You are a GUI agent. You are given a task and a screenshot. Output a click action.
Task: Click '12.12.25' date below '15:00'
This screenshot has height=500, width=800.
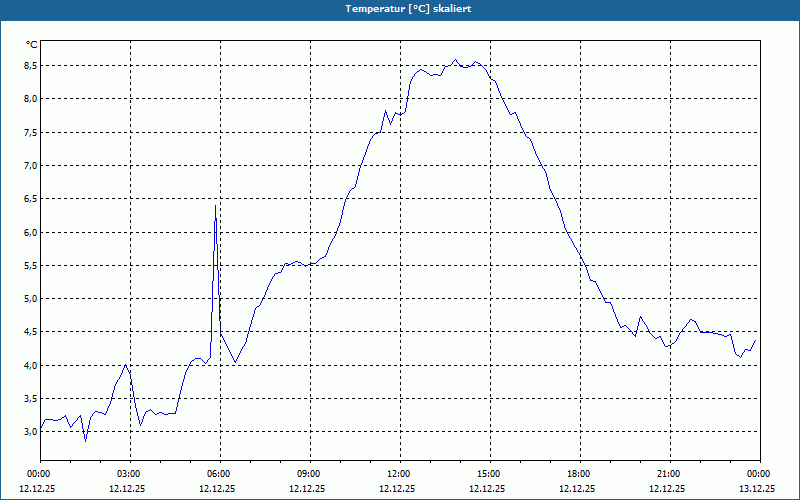point(487,488)
